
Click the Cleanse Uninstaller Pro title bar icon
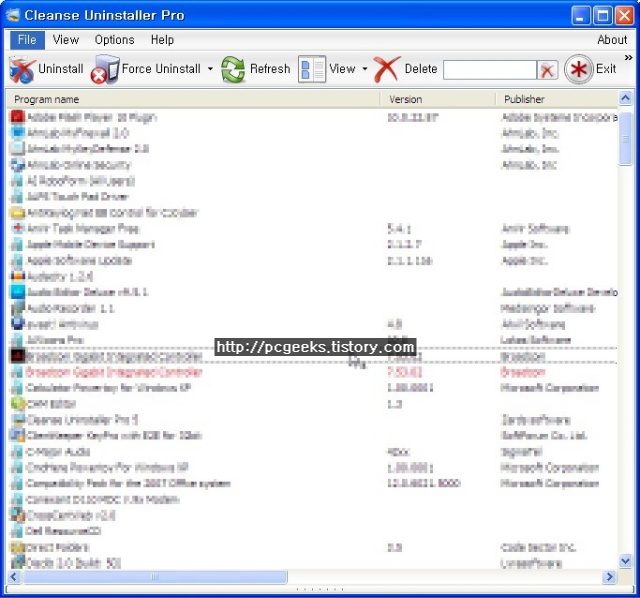tap(12, 15)
